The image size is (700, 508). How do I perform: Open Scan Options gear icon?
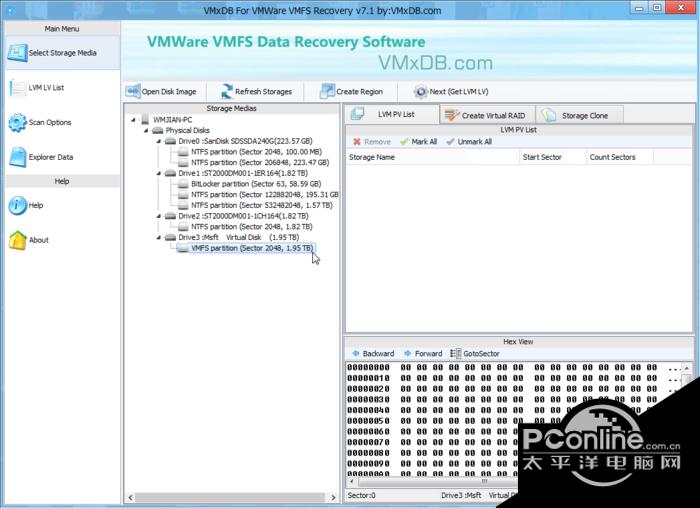[x=17, y=122]
